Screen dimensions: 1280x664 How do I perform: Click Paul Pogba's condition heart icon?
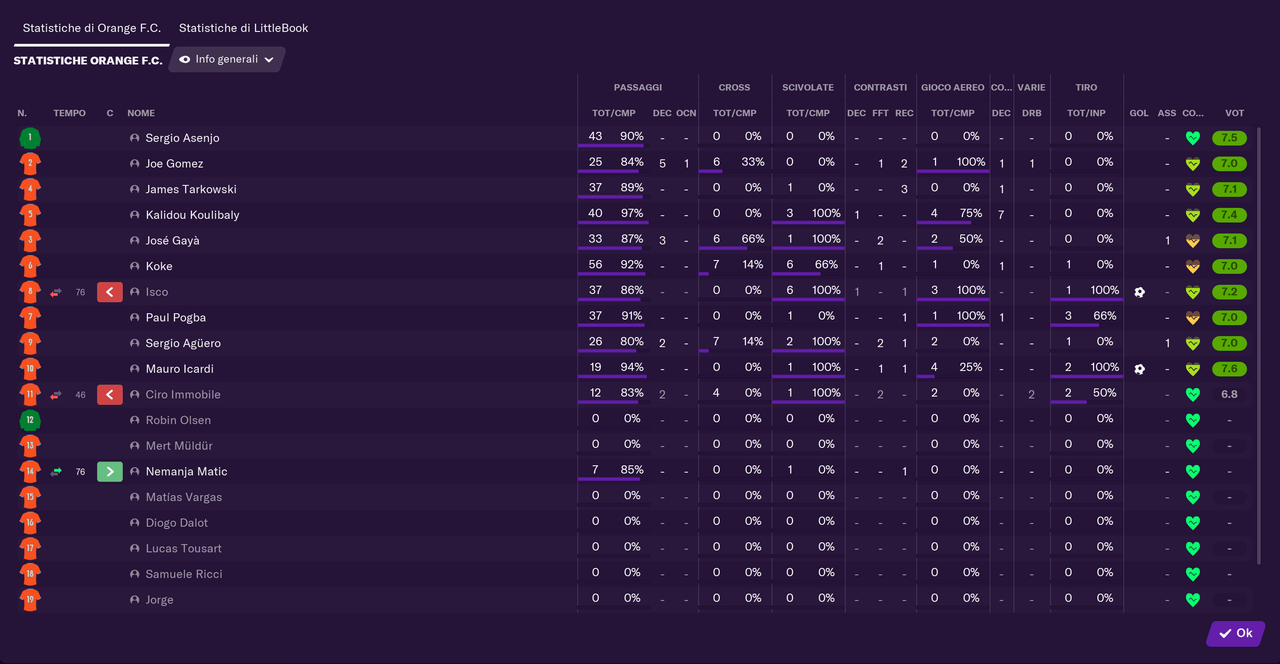pyautogui.click(x=1192, y=318)
